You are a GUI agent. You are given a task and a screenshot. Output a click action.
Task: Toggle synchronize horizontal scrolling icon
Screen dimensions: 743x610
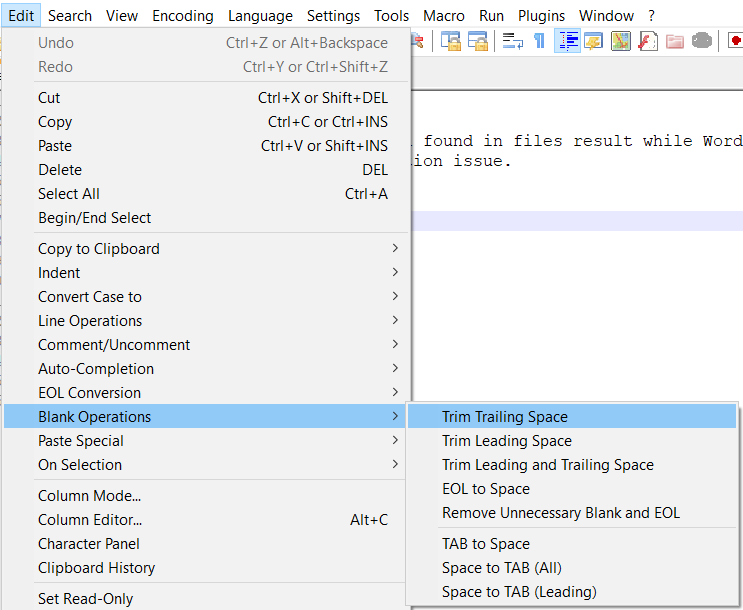478,41
